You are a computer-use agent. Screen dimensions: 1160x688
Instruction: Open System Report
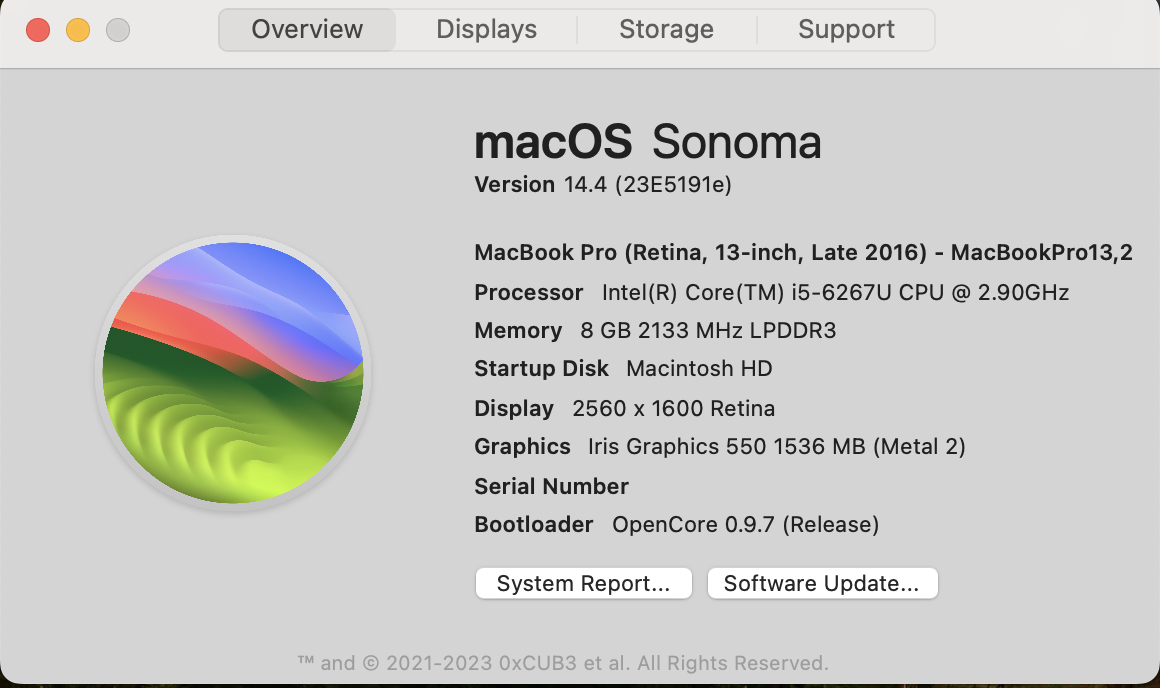(583, 584)
